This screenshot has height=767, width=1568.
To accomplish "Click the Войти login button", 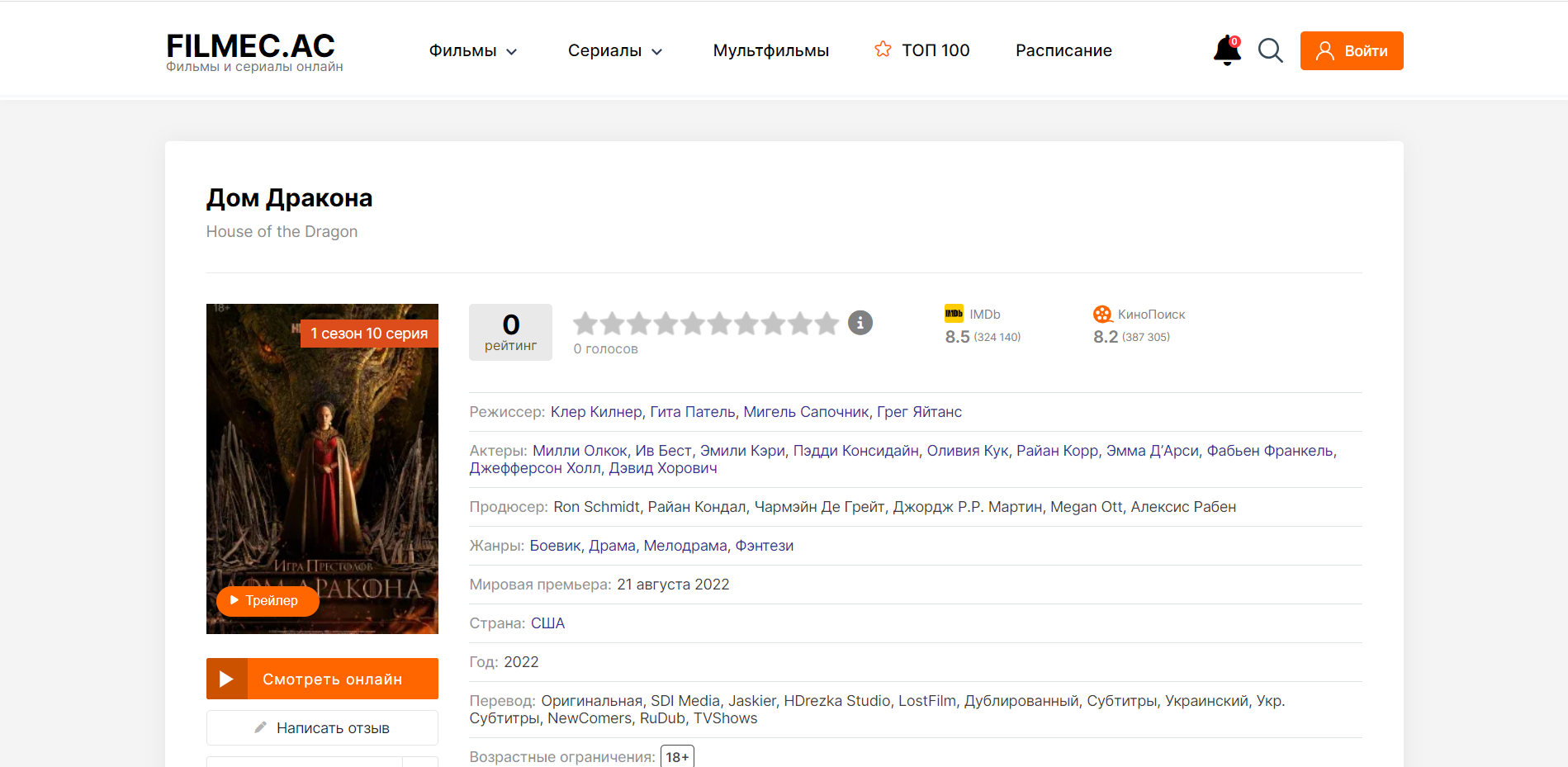I will click(x=1352, y=50).
